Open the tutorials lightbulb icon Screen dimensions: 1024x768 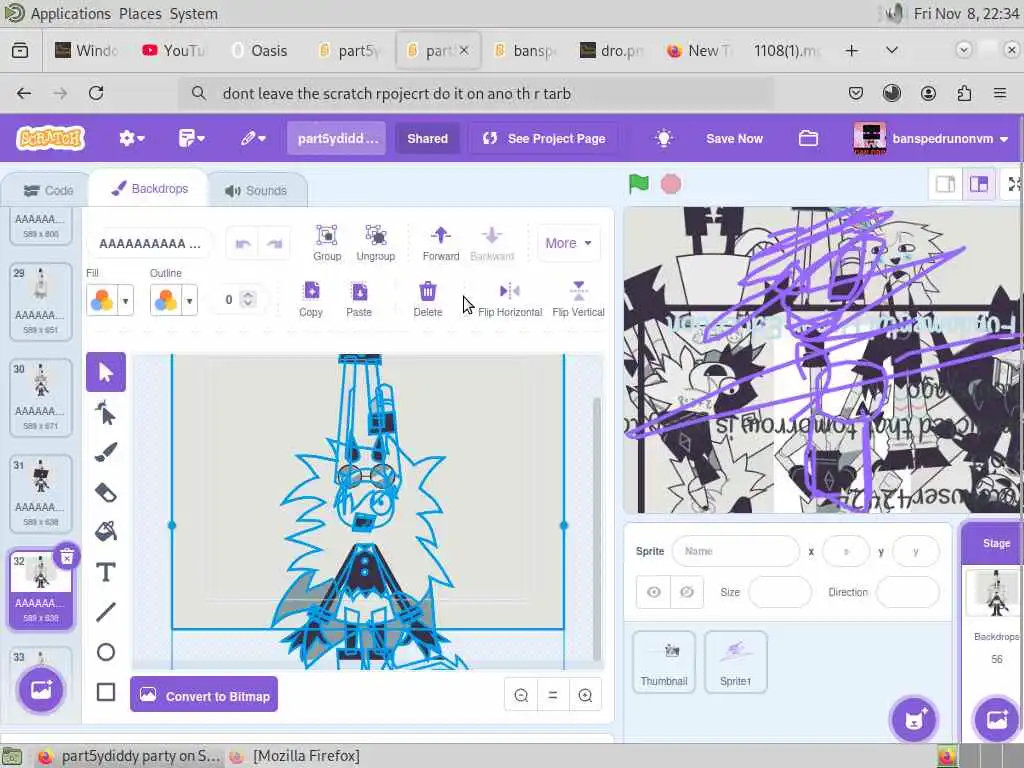pyautogui.click(x=664, y=138)
